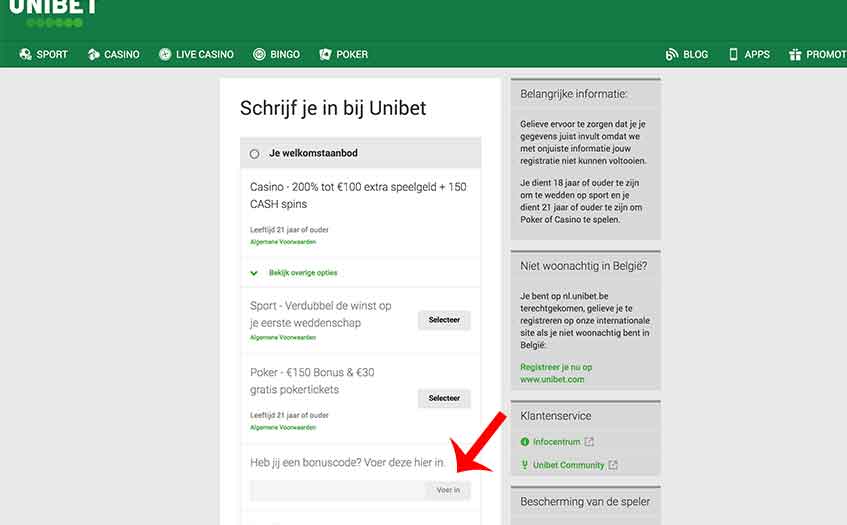
Task: Click the bonuscode input field
Action: 338,490
